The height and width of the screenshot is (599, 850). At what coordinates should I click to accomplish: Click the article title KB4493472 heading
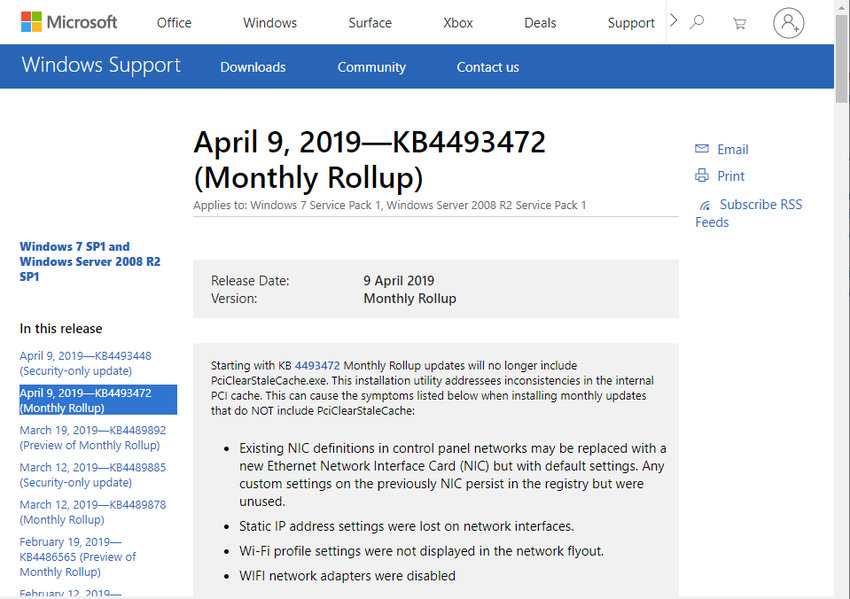pos(370,160)
